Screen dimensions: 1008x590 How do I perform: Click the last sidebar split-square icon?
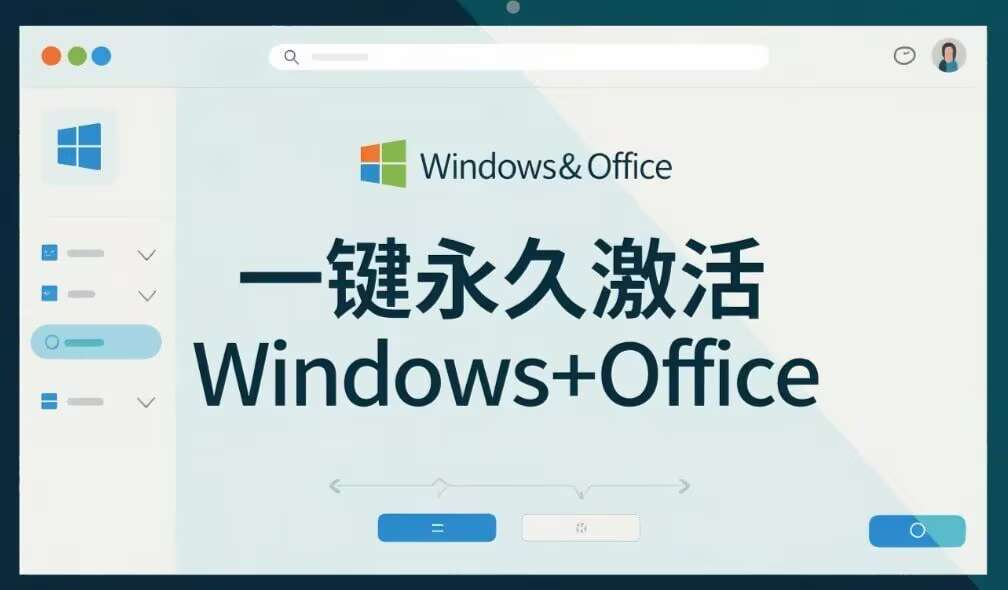click(50, 401)
